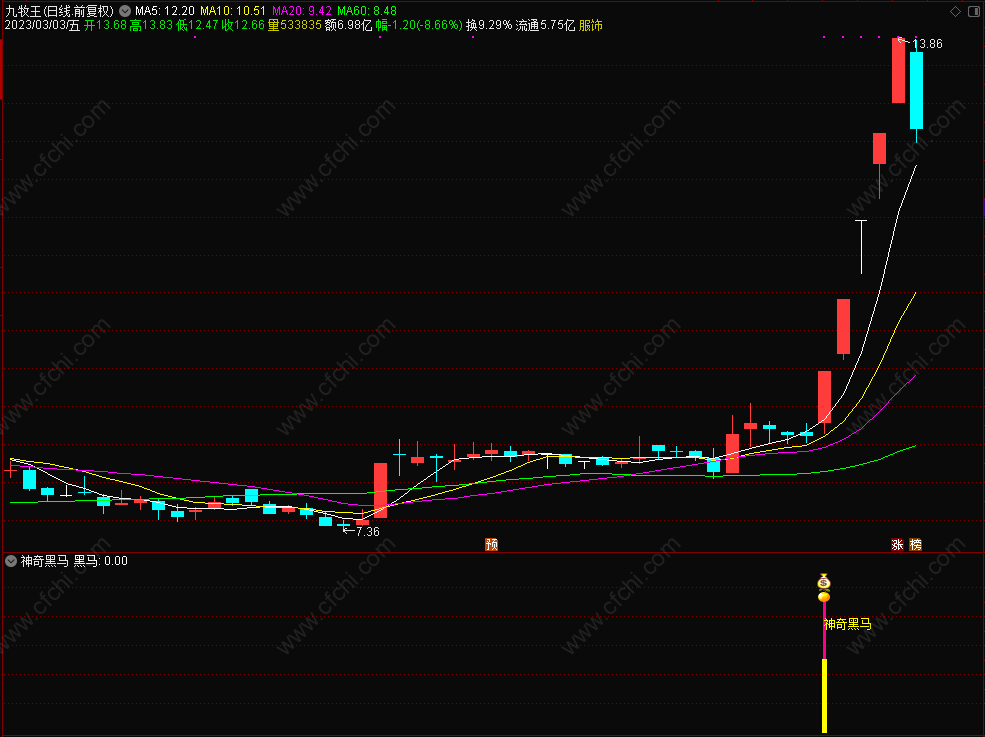Viewport: 985px width, 737px height.
Task: Click the diamond icon at top right
Action: click(x=955, y=11)
